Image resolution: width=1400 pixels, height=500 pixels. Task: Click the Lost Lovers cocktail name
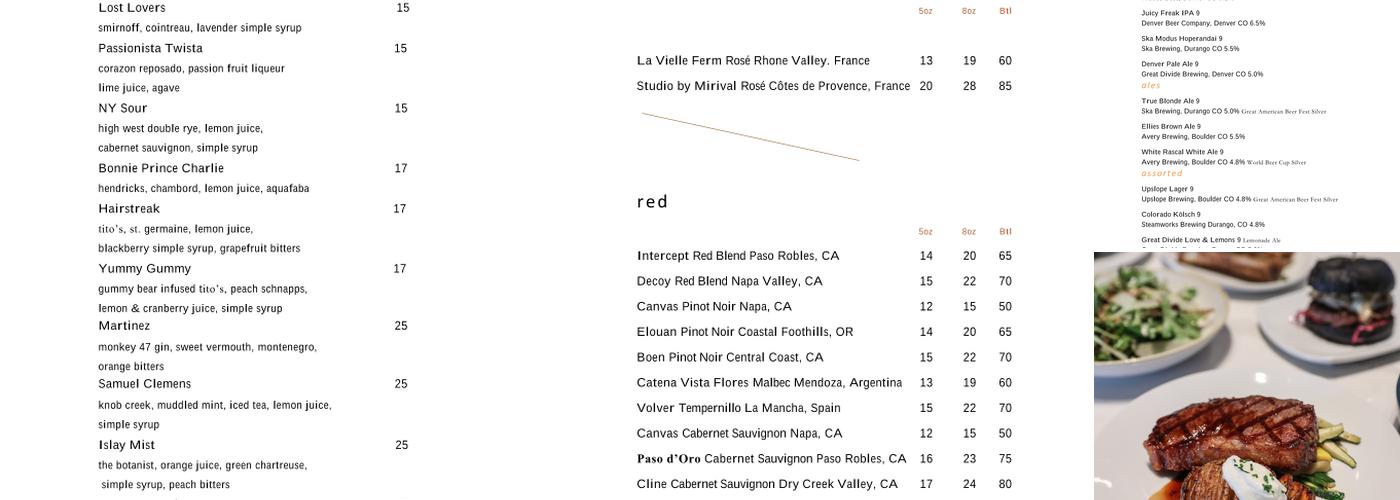pyautogui.click(x=132, y=8)
